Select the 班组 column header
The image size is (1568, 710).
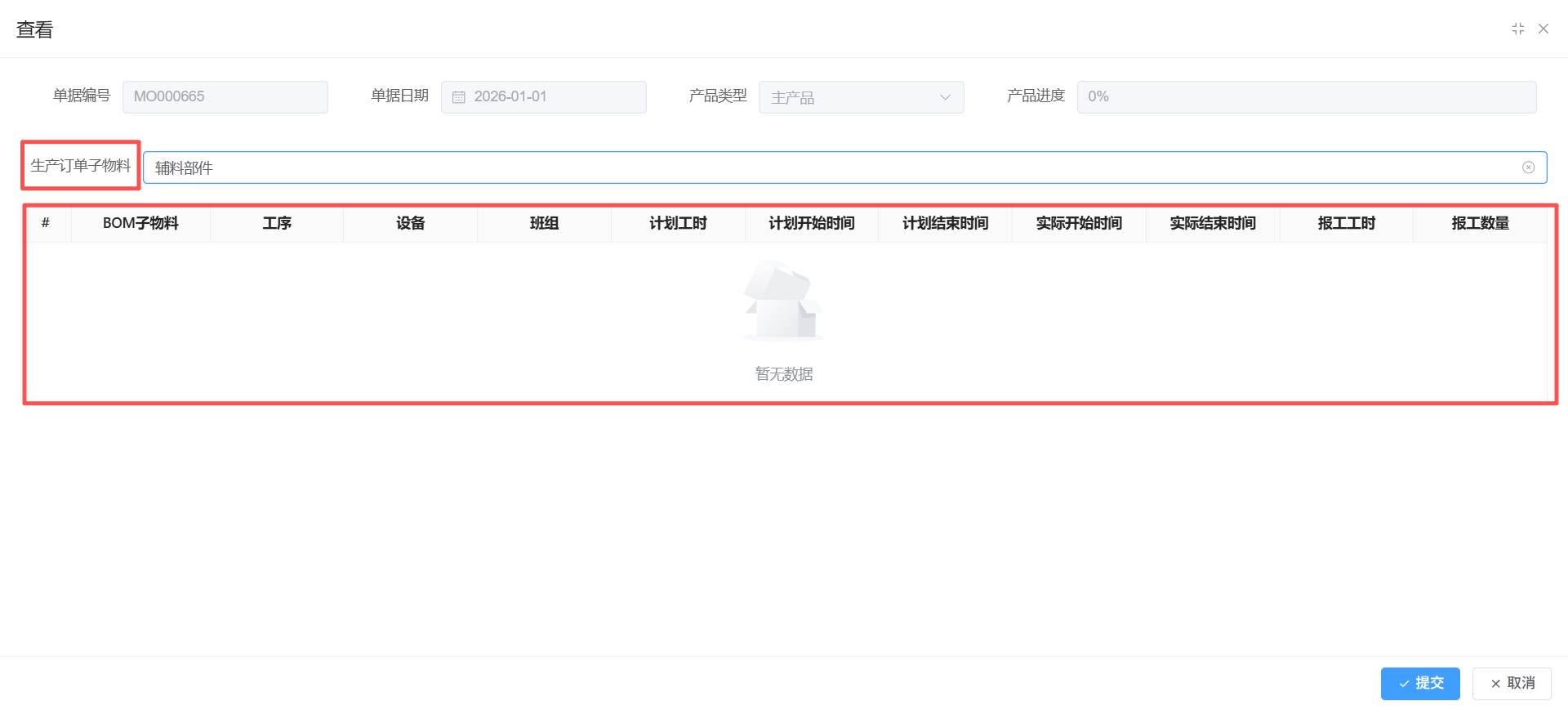[544, 224]
